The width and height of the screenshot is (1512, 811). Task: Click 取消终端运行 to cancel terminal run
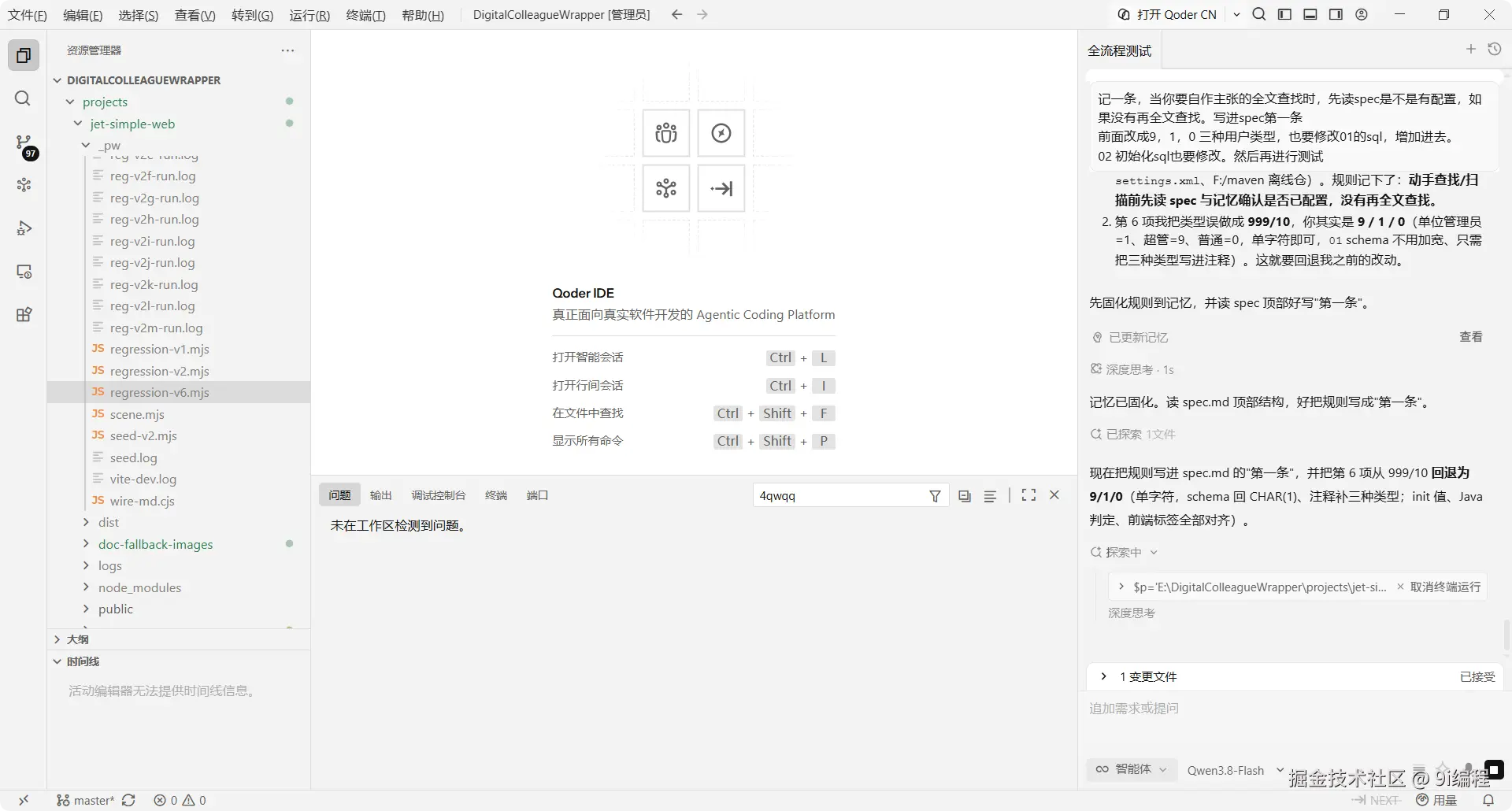(1439, 587)
